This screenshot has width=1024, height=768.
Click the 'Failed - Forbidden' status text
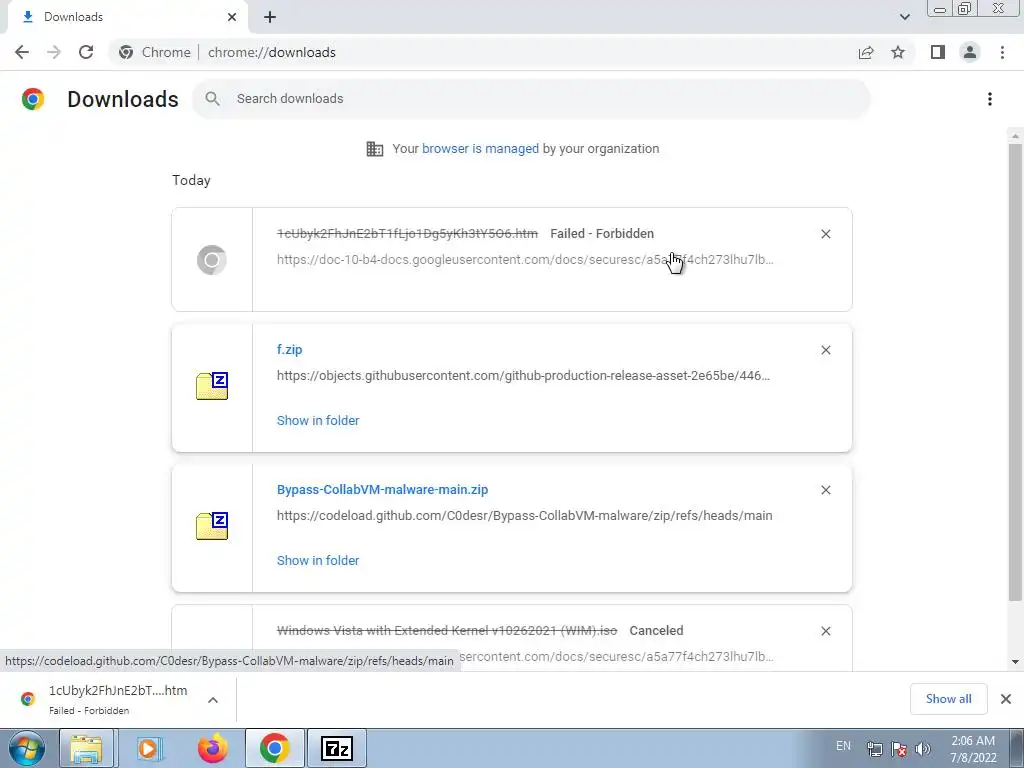pos(601,234)
